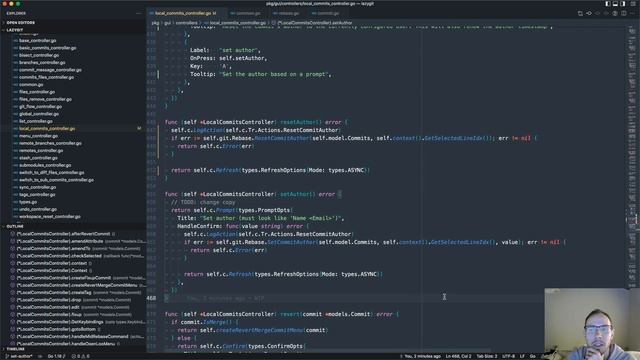
Task: Click the webcam video overlay thumbnail
Action: point(592,324)
